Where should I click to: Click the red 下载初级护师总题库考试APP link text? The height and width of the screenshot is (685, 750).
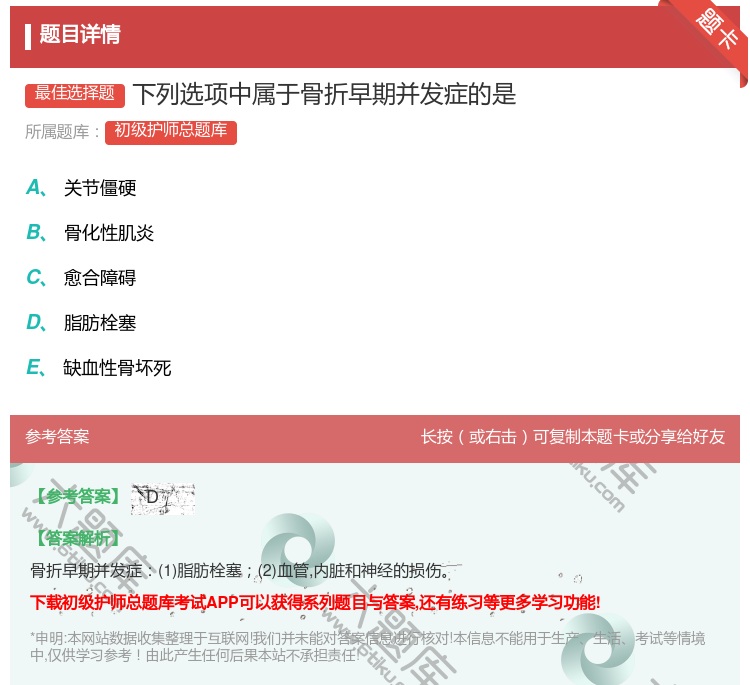315,602
